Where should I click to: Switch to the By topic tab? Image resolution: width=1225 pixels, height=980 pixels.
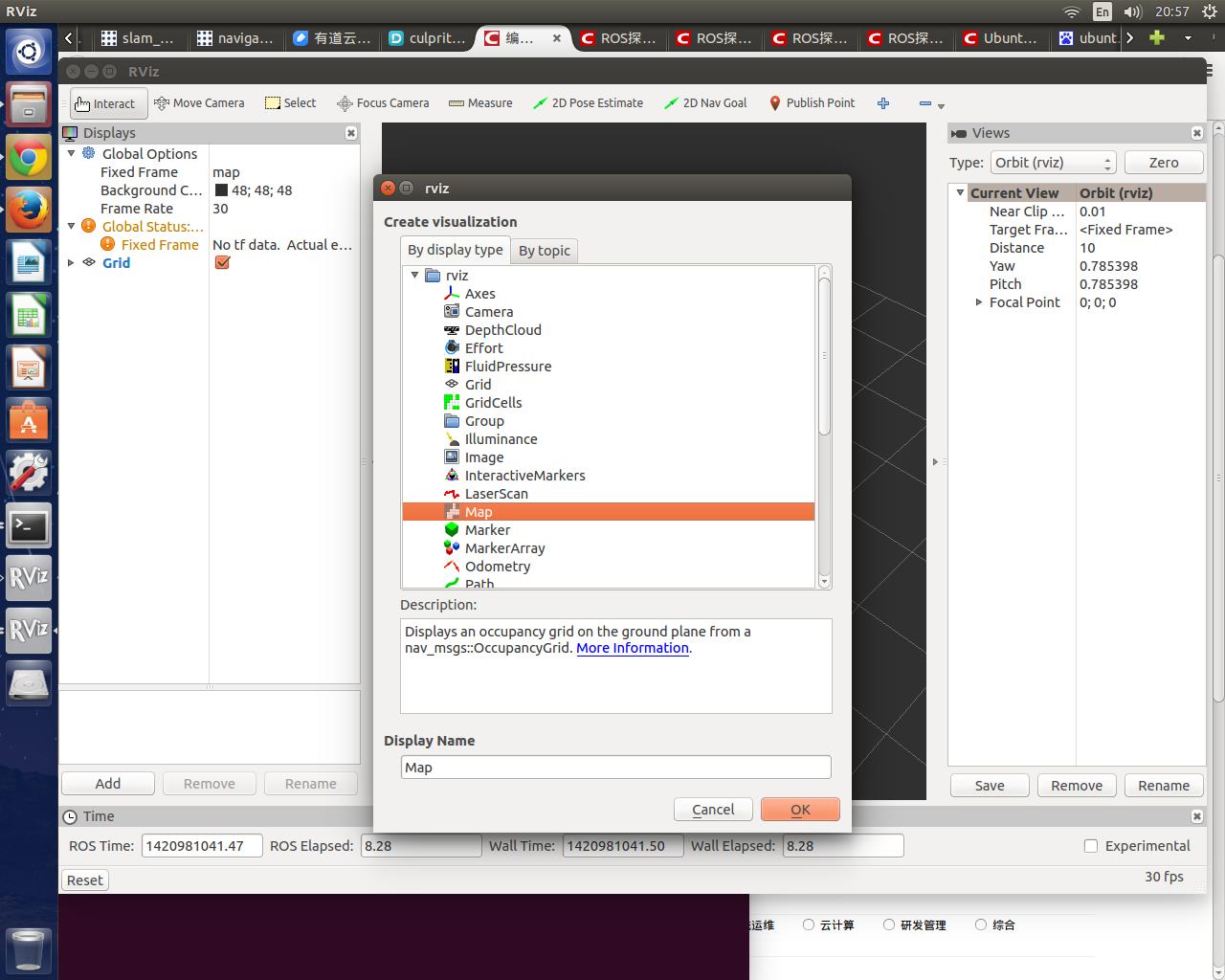click(x=545, y=251)
